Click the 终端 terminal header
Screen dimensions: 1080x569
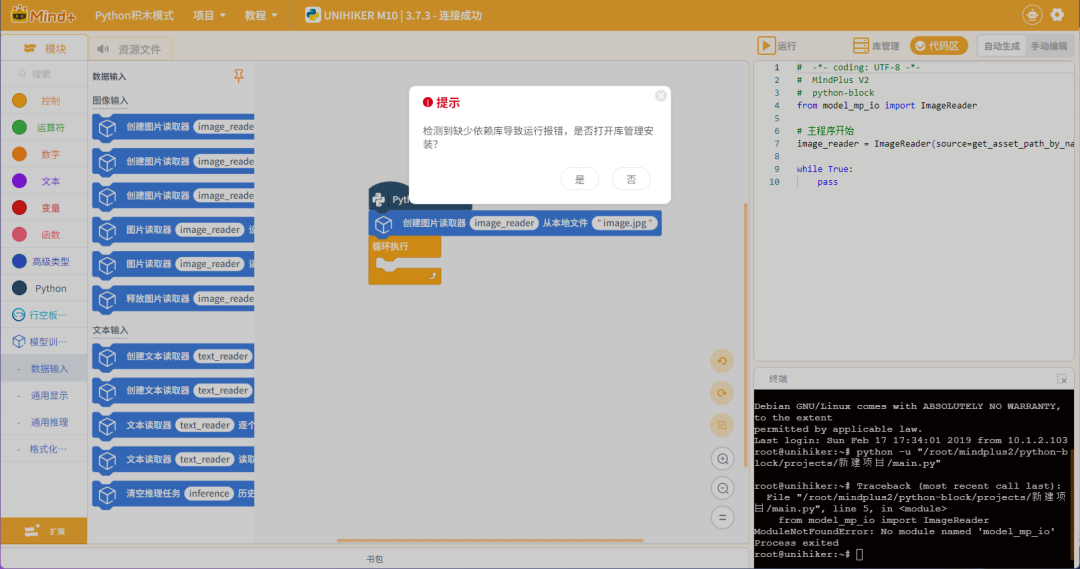(x=778, y=379)
